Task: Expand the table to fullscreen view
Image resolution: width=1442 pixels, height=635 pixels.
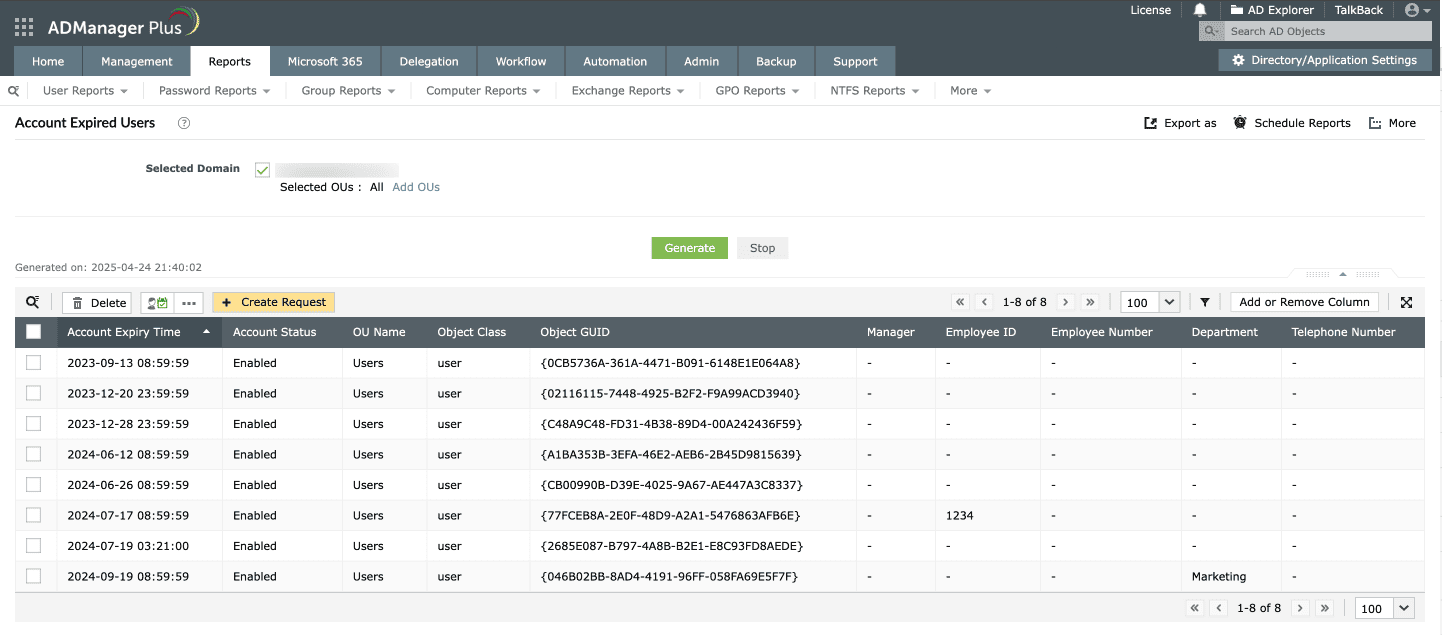Action: click(1407, 301)
